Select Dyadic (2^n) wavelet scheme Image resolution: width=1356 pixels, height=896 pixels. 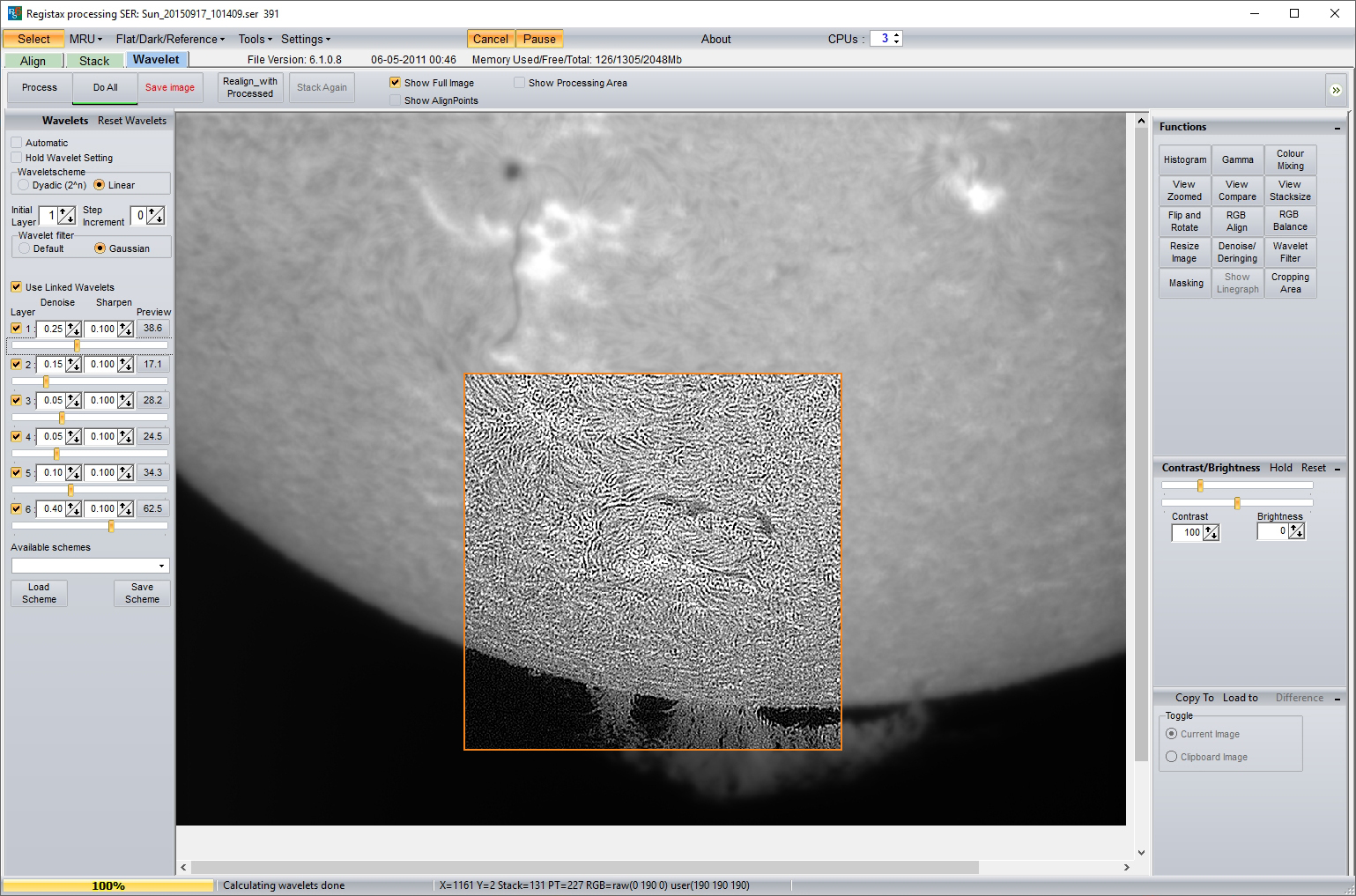coord(25,185)
